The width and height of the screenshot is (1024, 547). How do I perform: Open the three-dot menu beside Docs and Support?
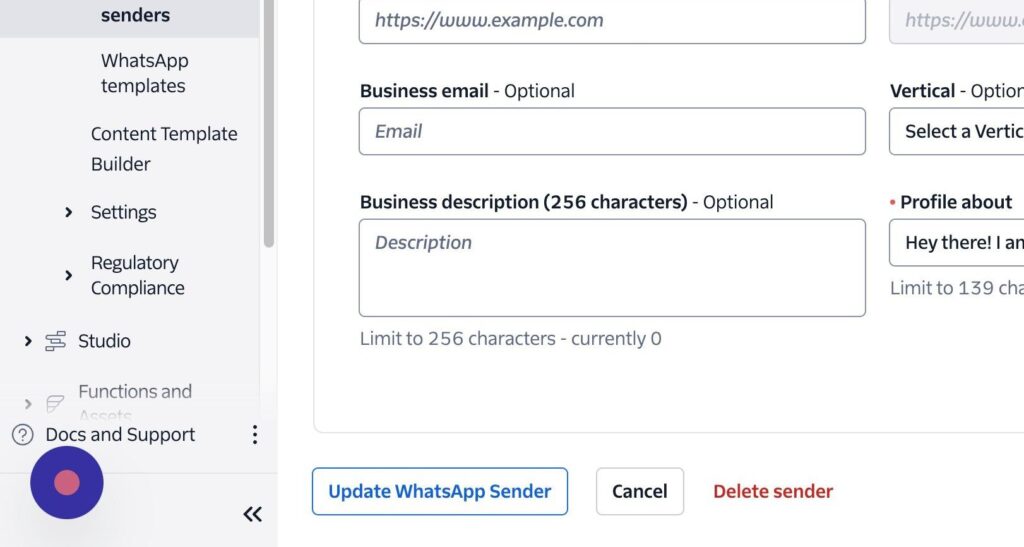point(255,435)
